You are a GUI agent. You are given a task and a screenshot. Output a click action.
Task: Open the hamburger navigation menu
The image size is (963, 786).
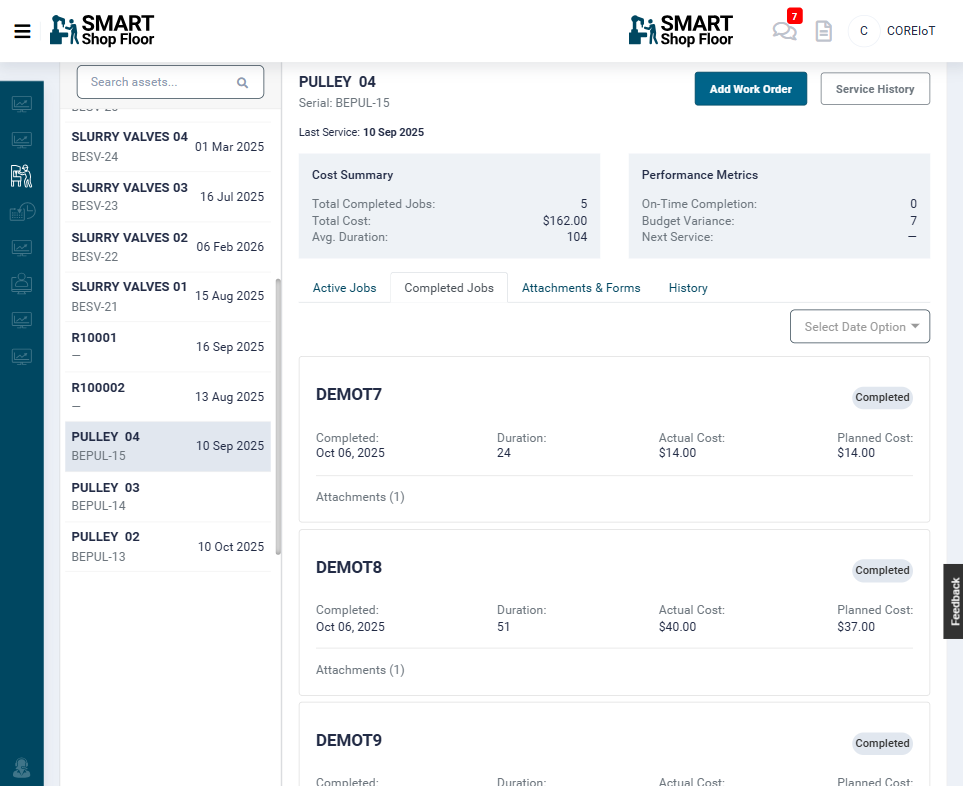22,31
